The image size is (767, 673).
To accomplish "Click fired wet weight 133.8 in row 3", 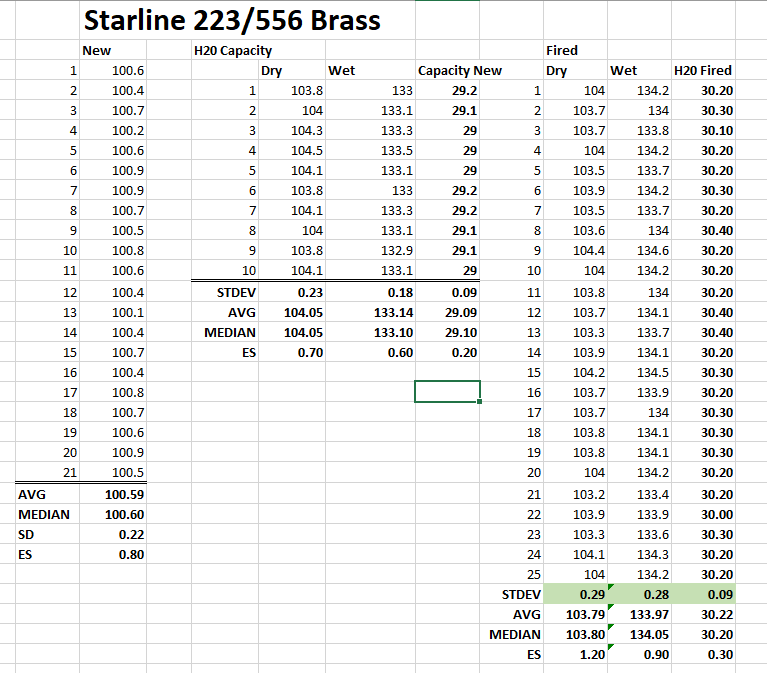I will click(639, 131).
